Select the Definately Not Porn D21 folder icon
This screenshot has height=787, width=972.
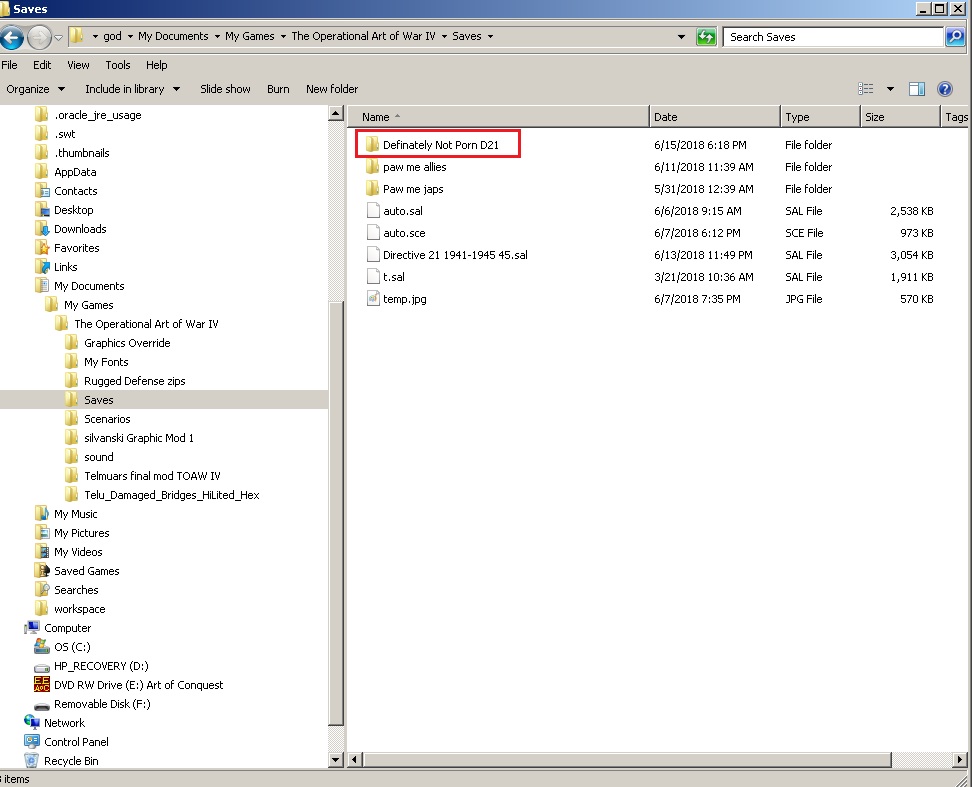pos(373,144)
